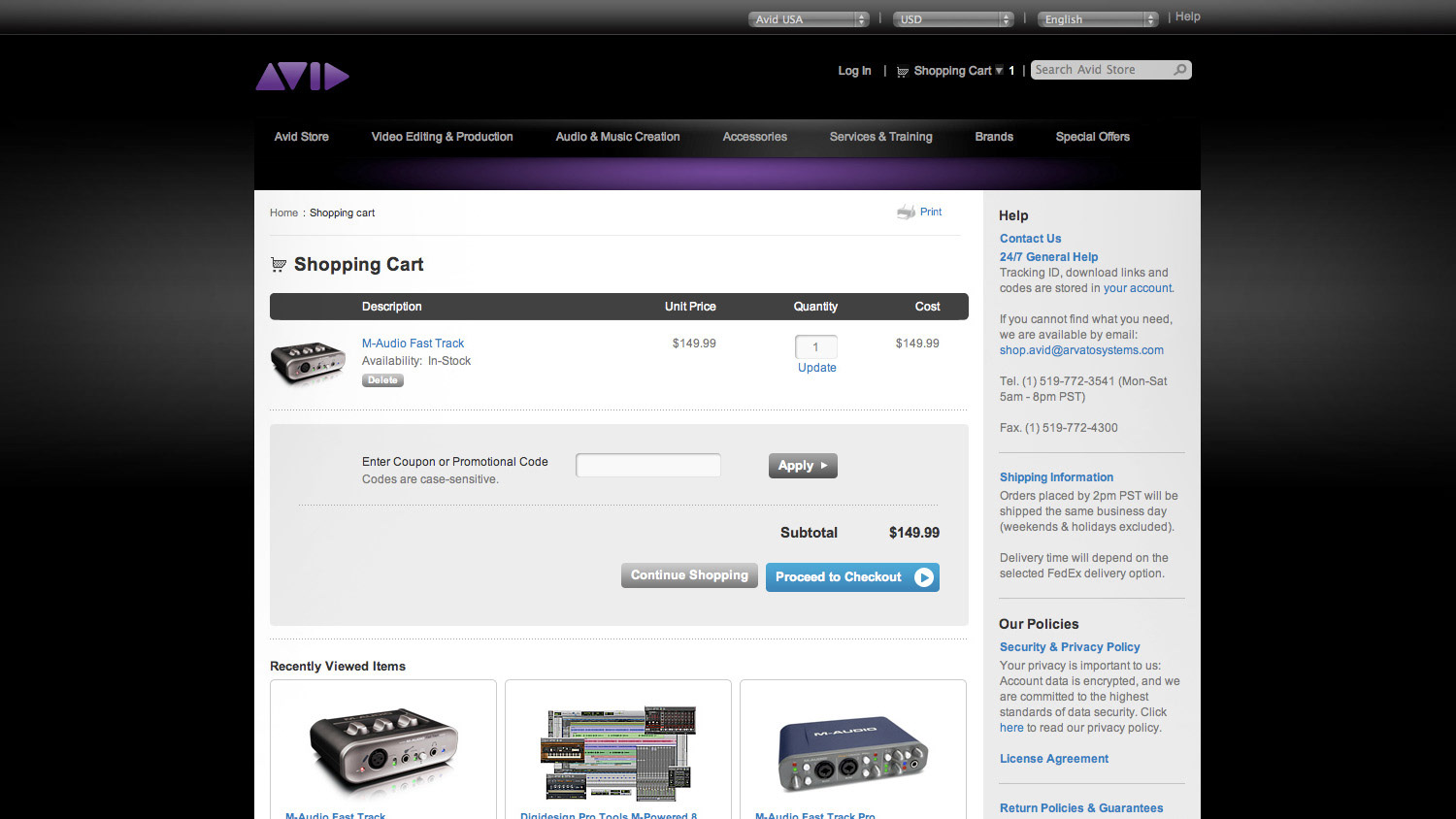Open Services & Training menu
The height and width of the screenshot is (819, 1456).
[x=880, y=137]
